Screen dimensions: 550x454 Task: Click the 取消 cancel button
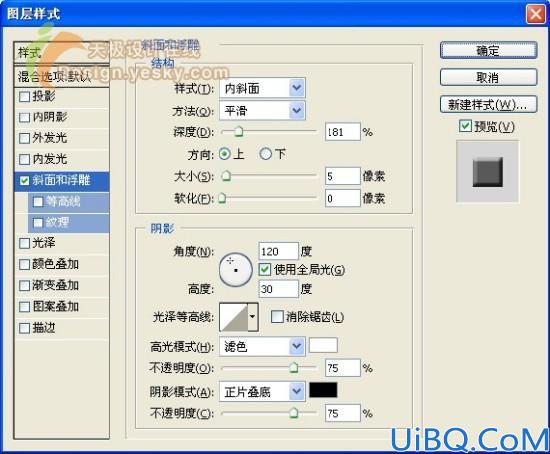(x=488, y=78)
